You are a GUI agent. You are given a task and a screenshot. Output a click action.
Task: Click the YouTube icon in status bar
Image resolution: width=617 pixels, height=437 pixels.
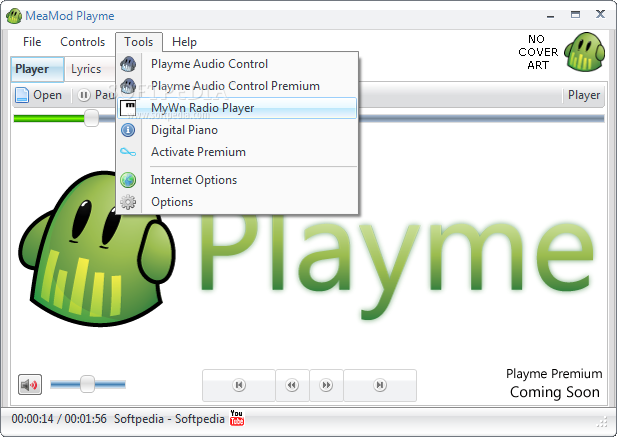236,418
